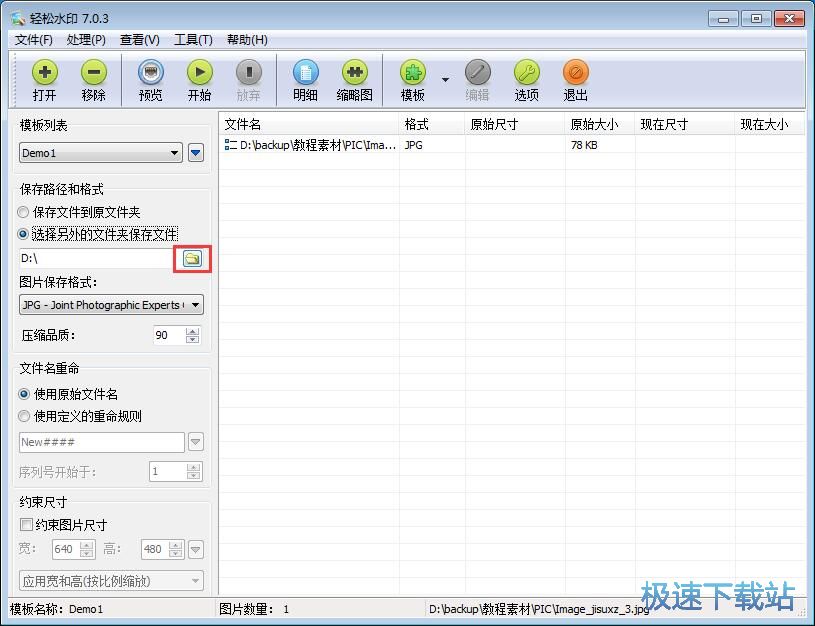The height and width of the screenshot is (626, 815).
Task: Sort by the 文件名 column header
Action: click(x=310, y=124)
